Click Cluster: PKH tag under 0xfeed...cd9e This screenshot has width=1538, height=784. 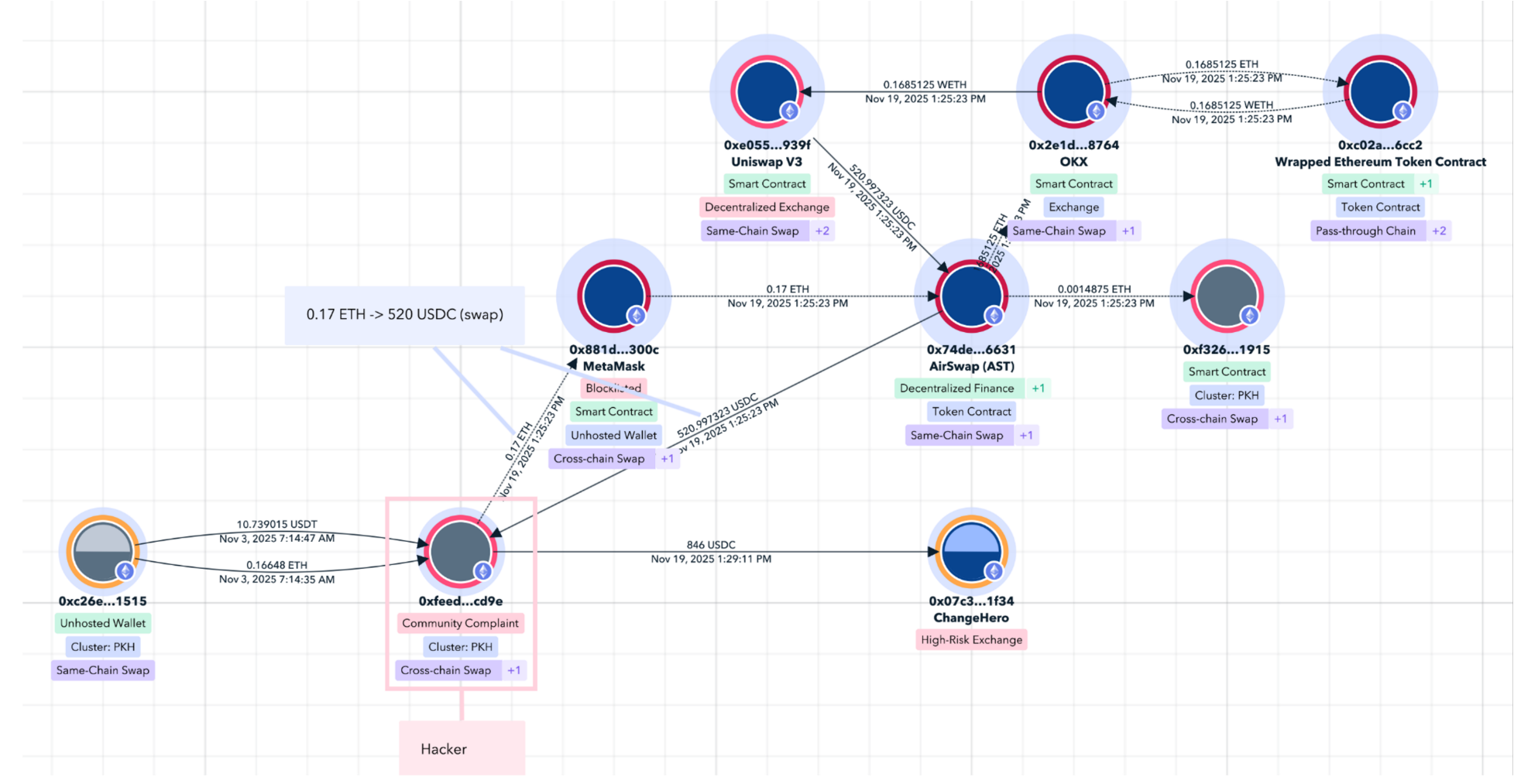point(460,647)
